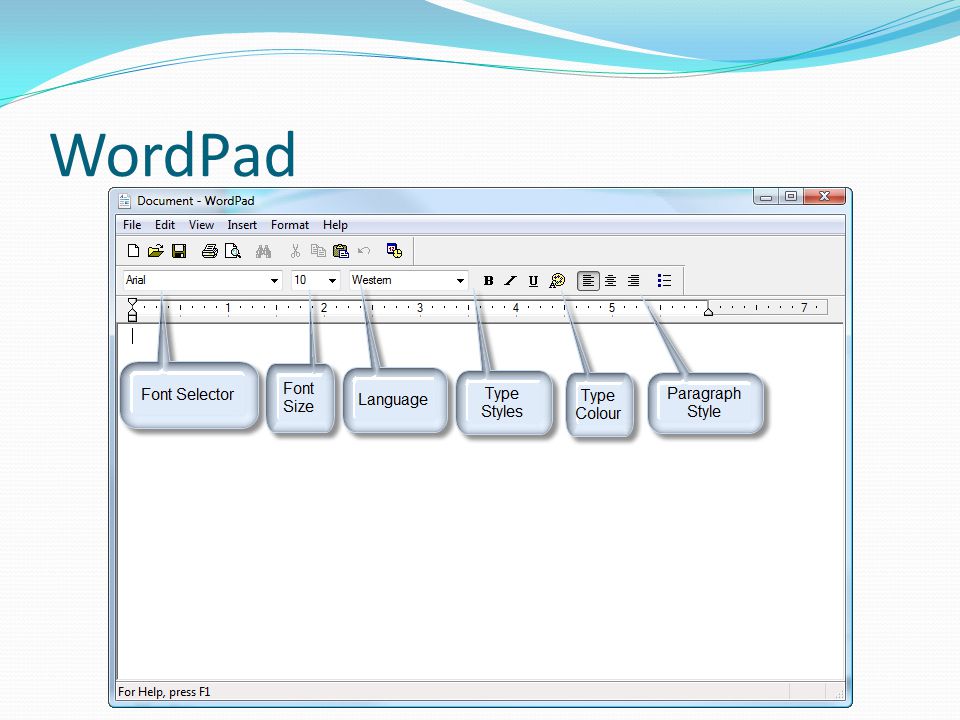This screenshot has height=720, width=960.
Task: Open Print Preview icon
Action: point(233,250)
